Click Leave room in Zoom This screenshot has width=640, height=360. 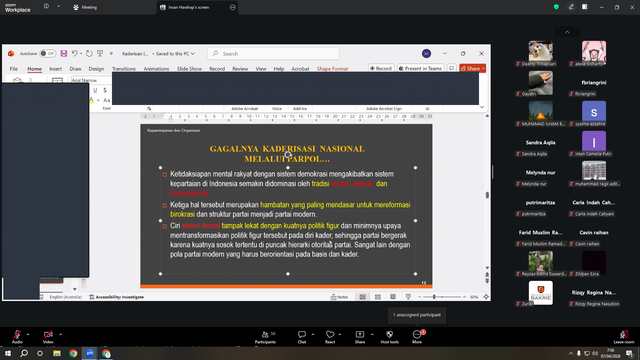coord(624,337)
